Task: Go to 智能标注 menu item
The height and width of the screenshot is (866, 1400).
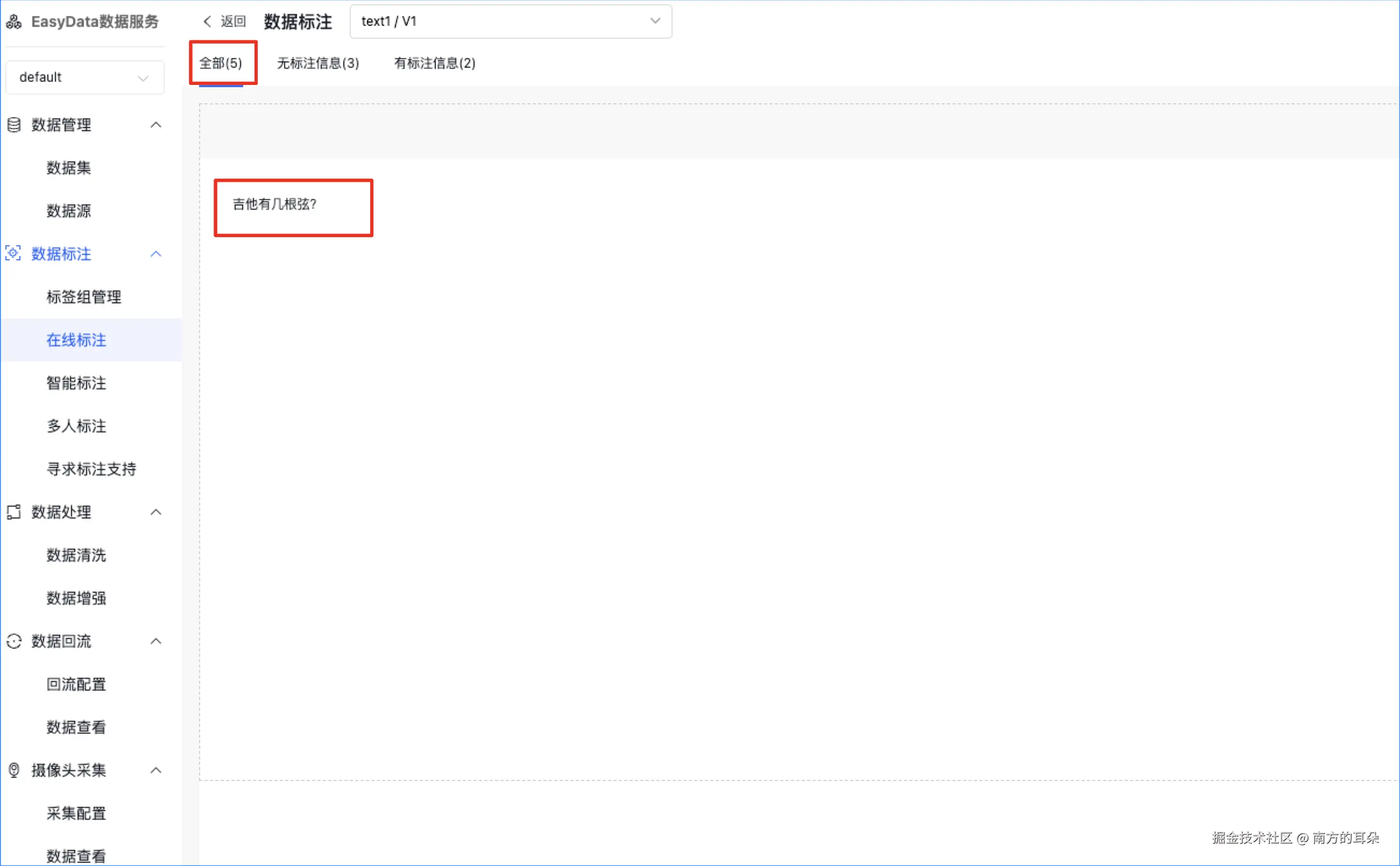Action: point(76,382)
